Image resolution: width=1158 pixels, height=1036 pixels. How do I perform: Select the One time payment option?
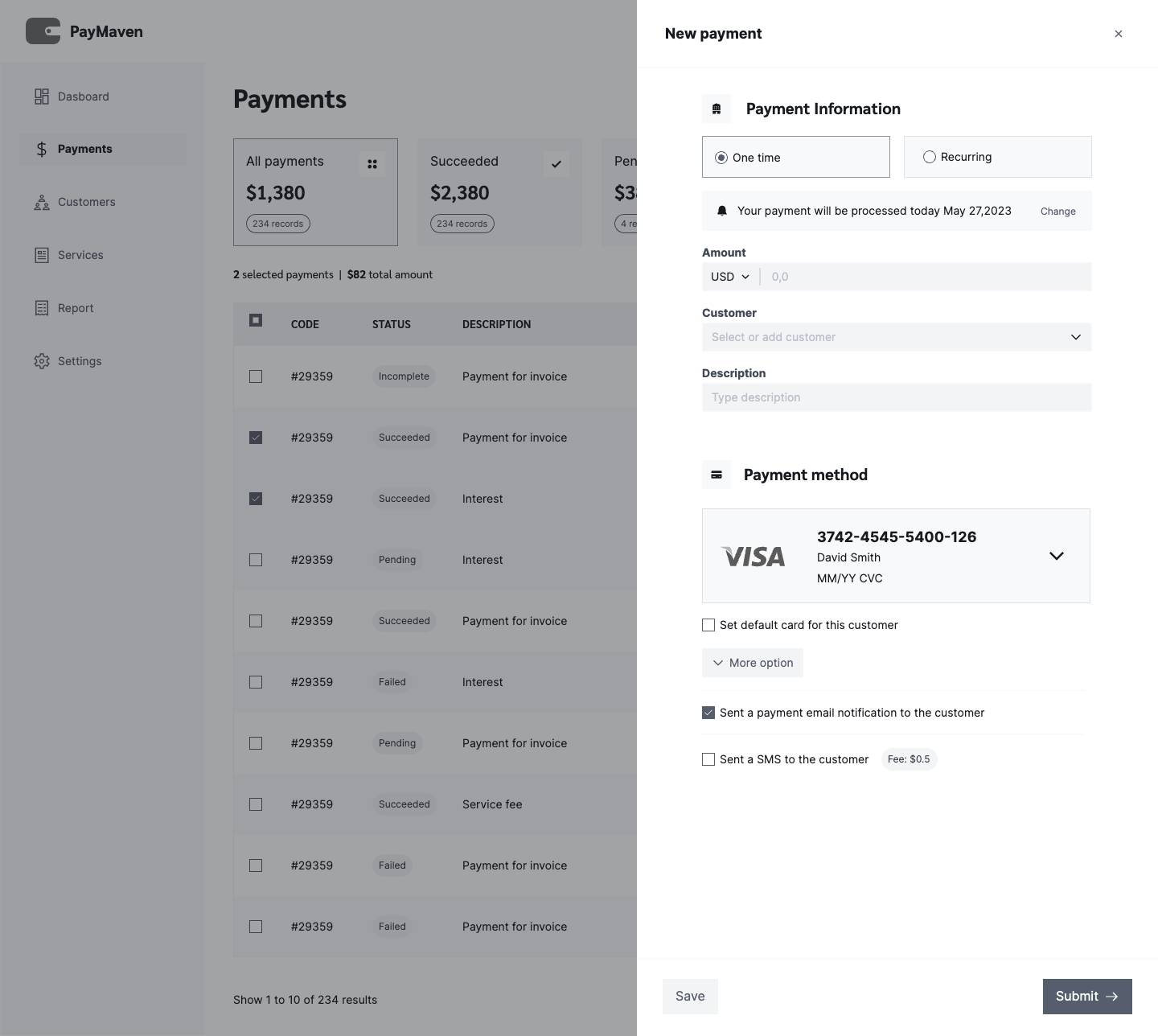click(x=721, y=158)
